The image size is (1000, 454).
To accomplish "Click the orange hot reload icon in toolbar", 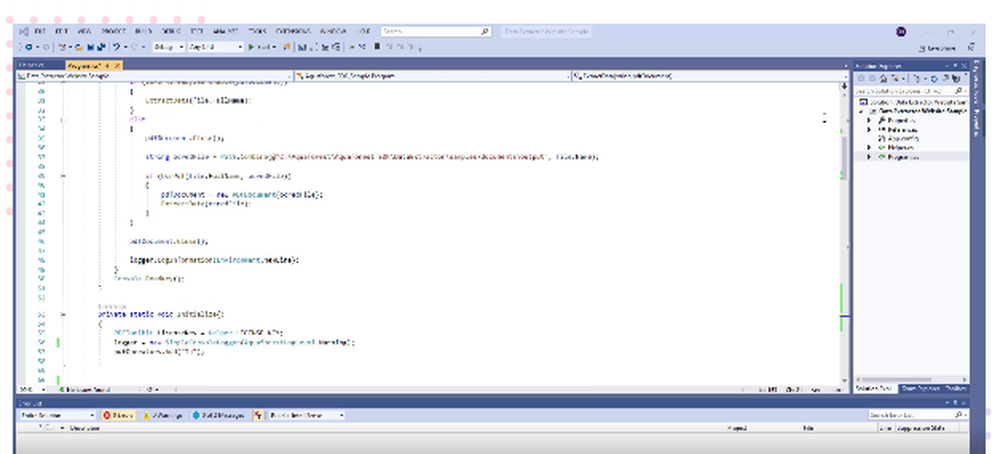I will (x=286, y=47).
